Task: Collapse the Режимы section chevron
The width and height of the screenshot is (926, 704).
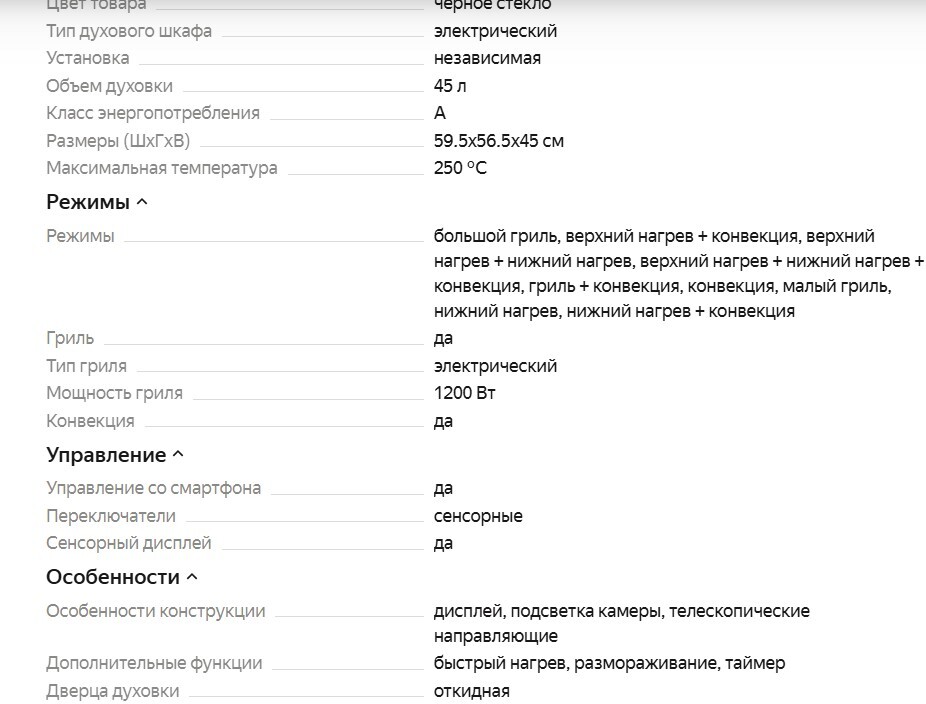Action: [142, 203]
